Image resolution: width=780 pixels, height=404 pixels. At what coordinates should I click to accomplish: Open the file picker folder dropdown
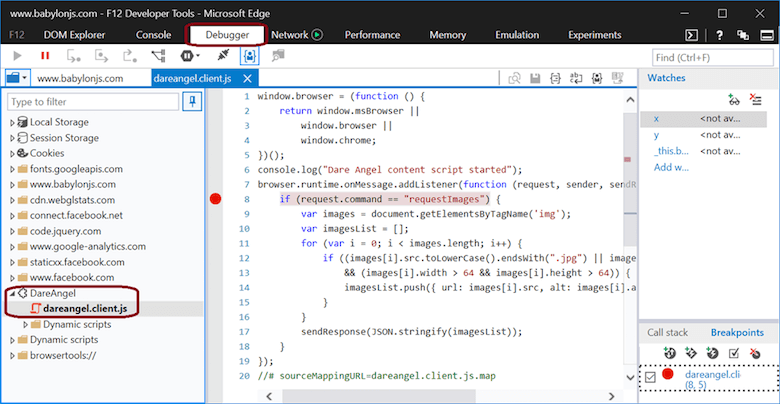[17, 77]
